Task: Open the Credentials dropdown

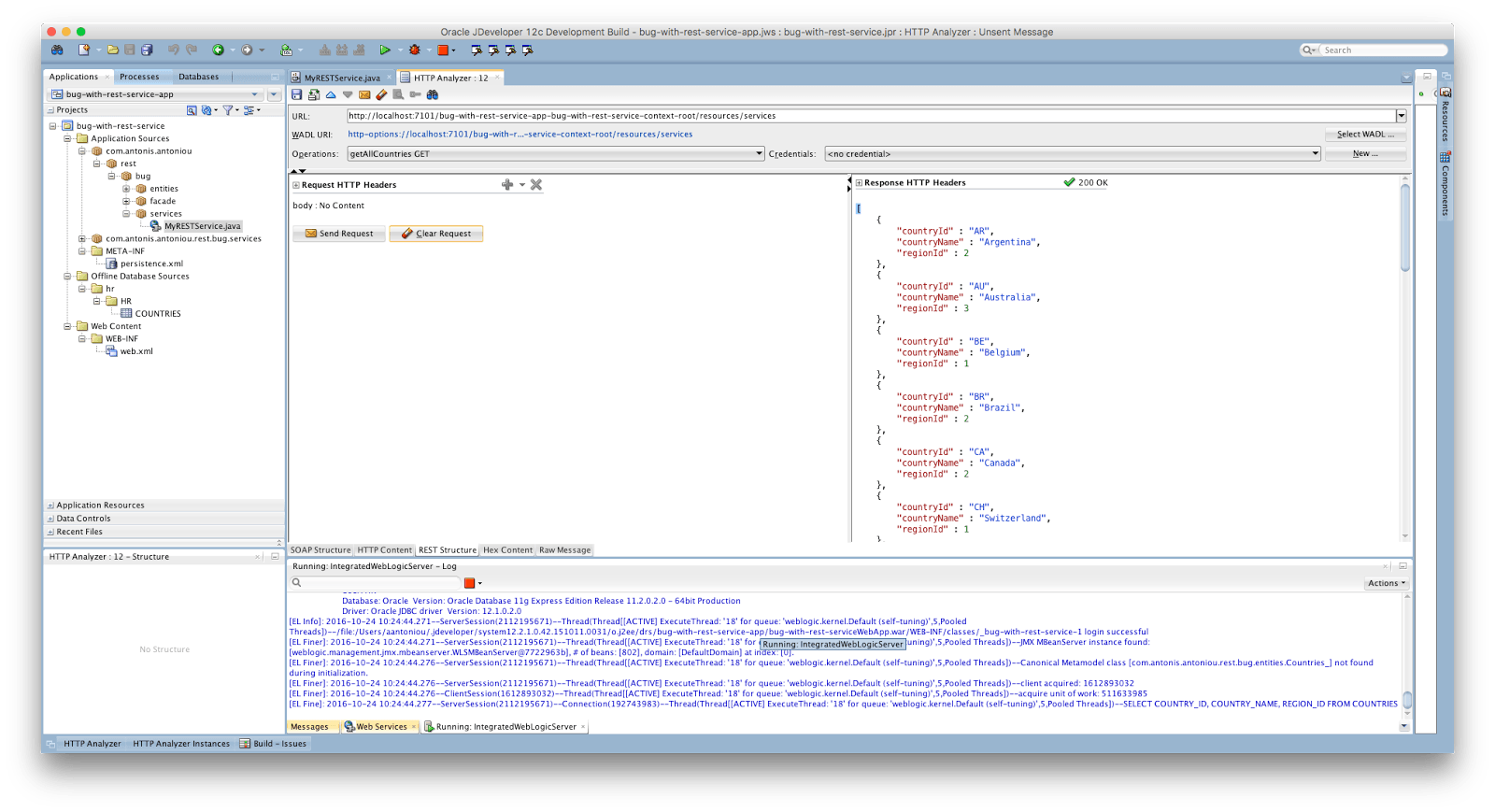Action: (1073, 153)
